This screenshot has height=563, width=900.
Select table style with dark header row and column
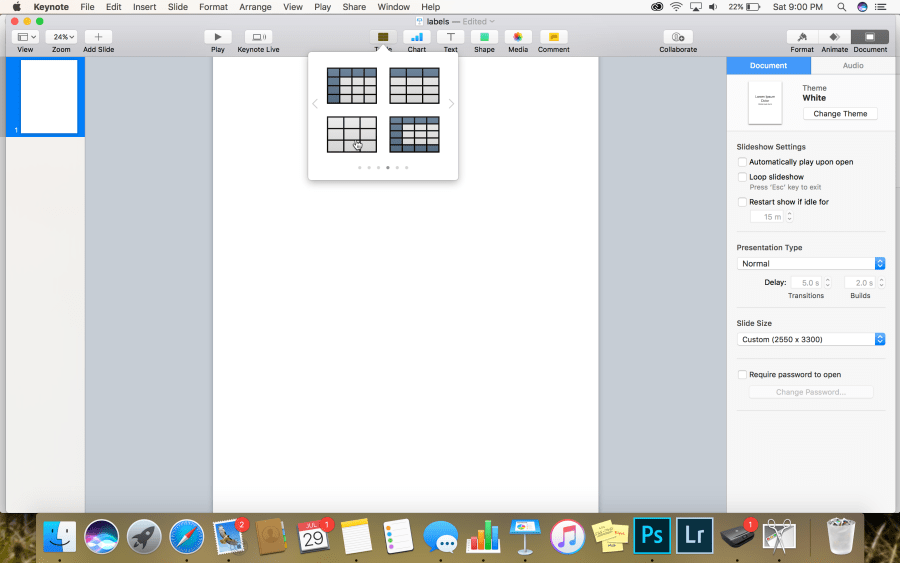tap(352, 86)
